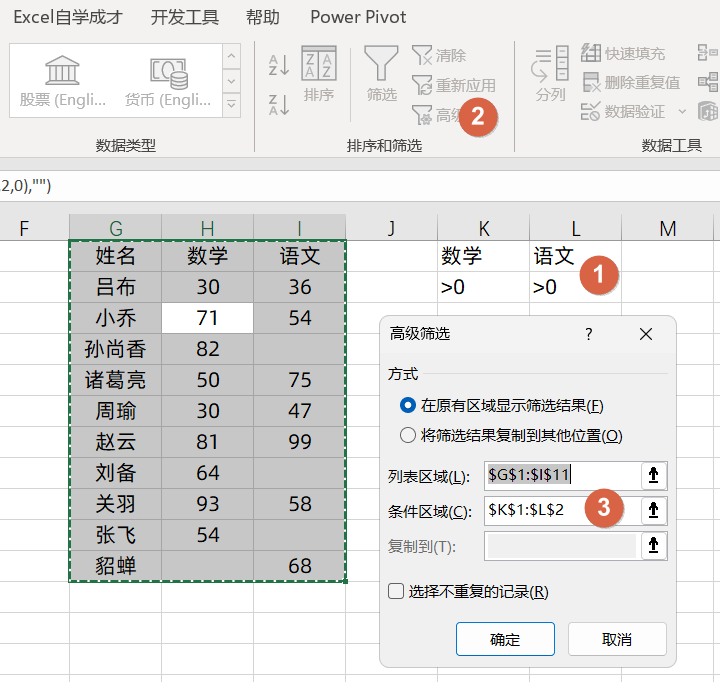Open Data Validation 数据验证
The height and width of the screenshot is (682, 720).
coord(623,112)
